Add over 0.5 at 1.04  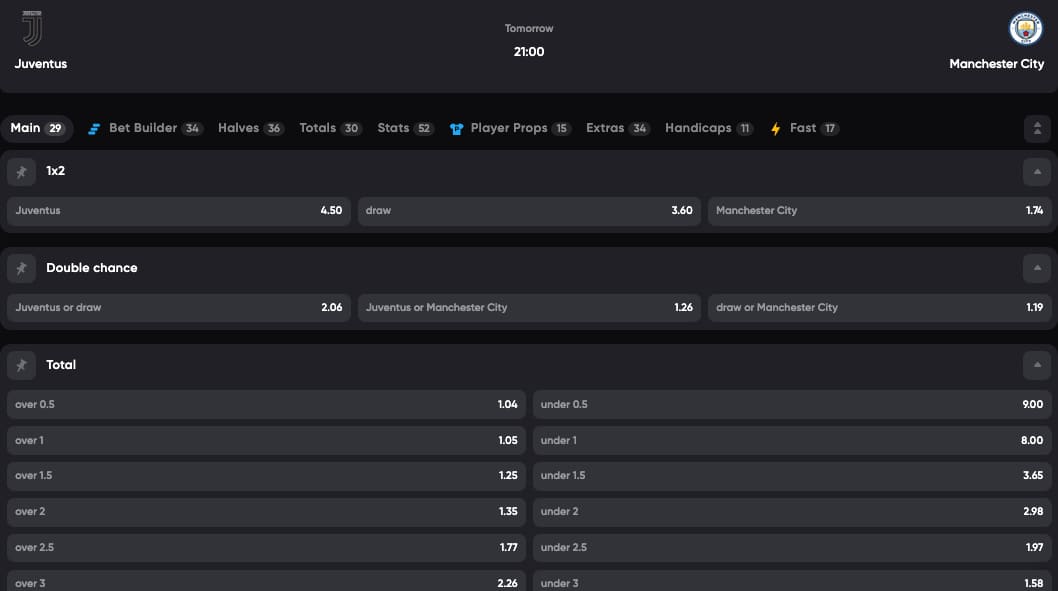point(267,404)
